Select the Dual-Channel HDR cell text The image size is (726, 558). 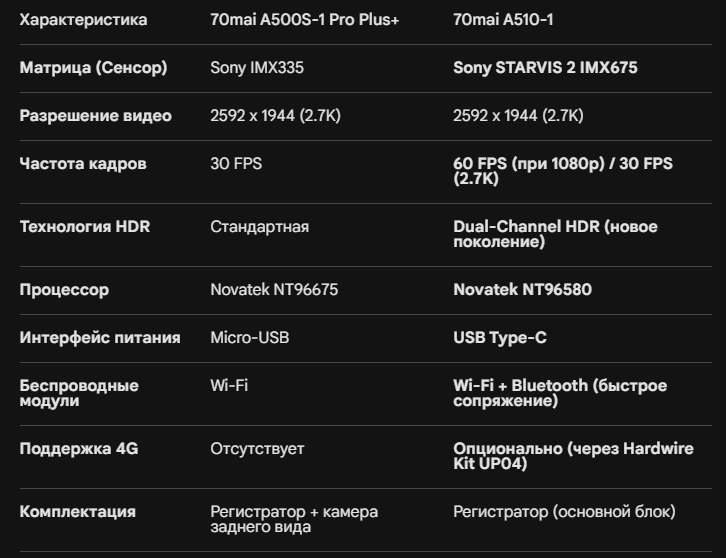(555, 234)
